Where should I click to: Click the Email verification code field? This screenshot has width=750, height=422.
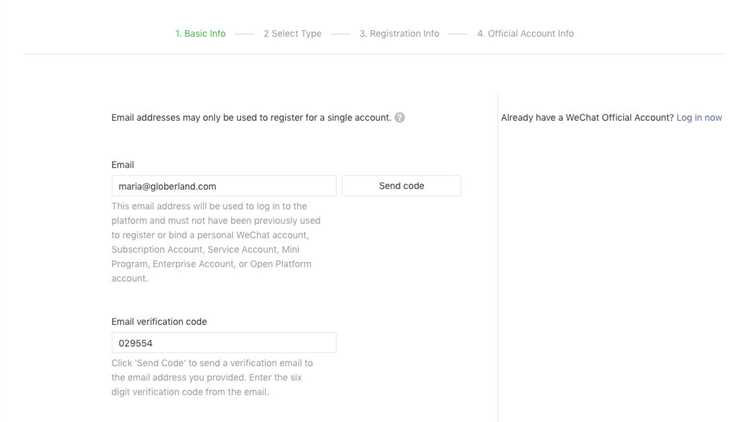point(224,343)
